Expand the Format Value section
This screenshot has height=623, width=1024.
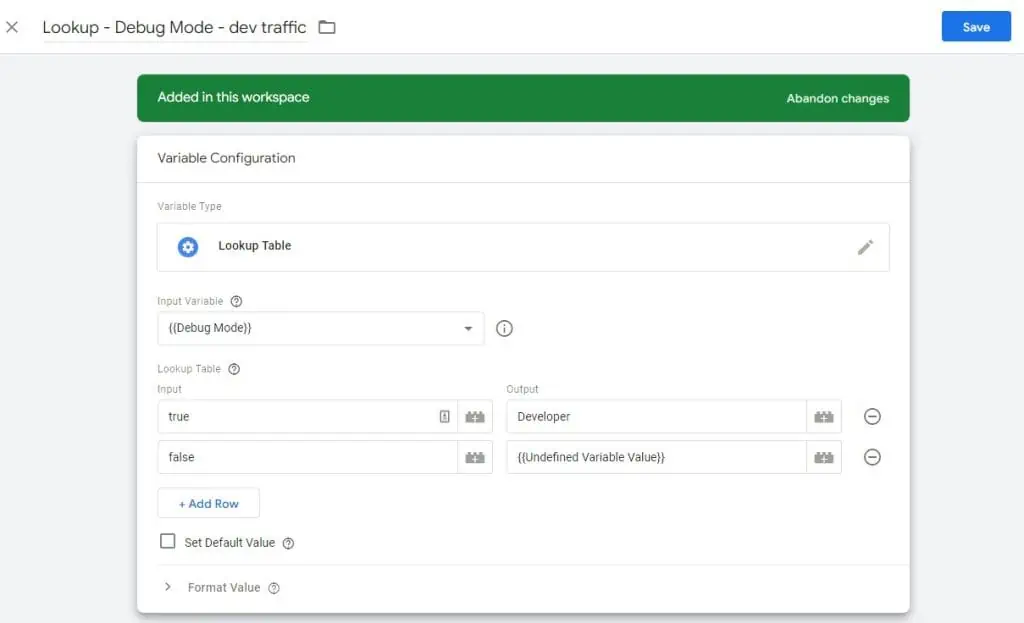point(167,589)
